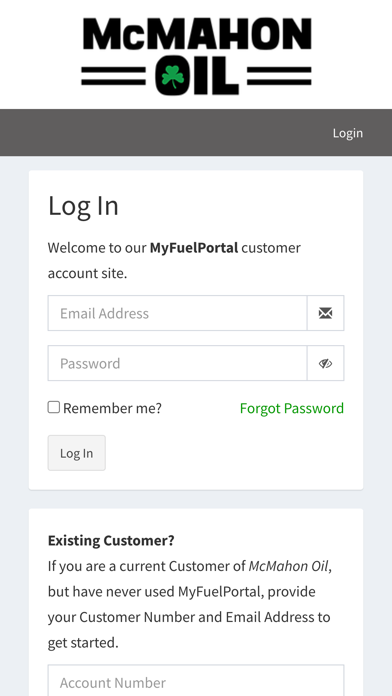The height and width of the screenshot is (696, 392).
Task: Click the McMahon Oil logo header
Action: click(x=196, y=56)
